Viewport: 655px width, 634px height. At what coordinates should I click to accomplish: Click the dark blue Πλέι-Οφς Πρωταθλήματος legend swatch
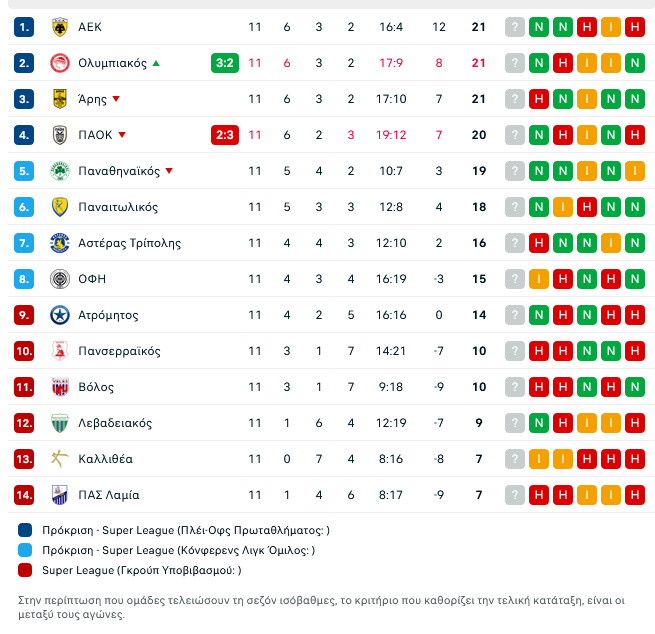25,530
